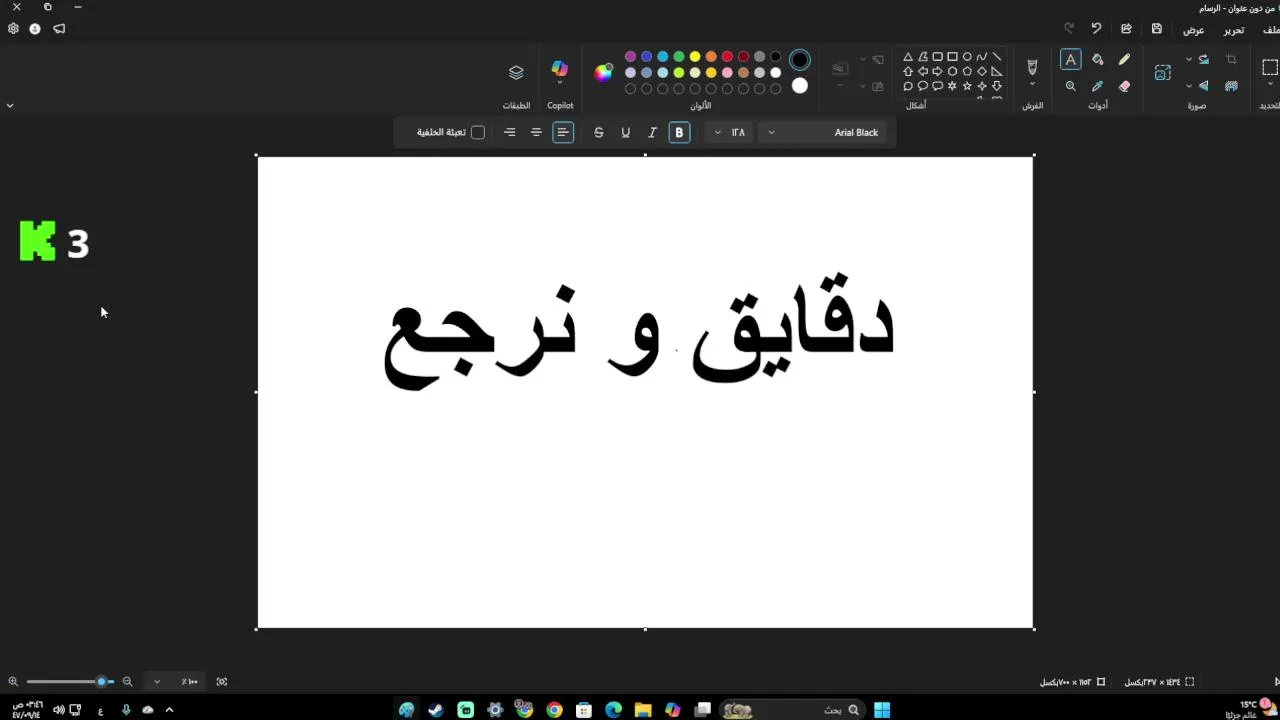The height and width of the screenshot is (720, 1280).
Task: Open the Brushes tool
Action: [x=1032, y=66]
